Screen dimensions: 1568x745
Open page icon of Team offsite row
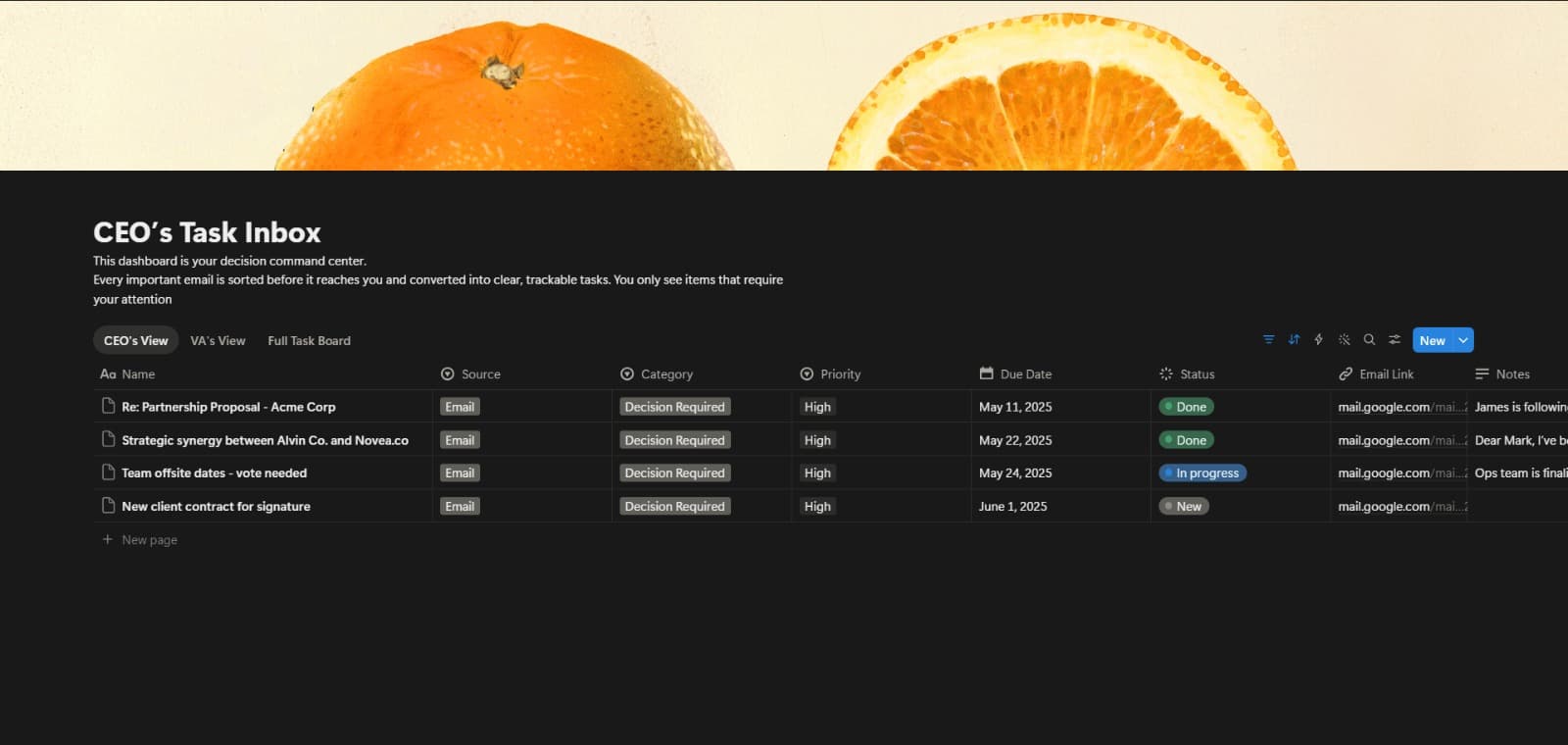pyautogui.click(x=109, y=472)
